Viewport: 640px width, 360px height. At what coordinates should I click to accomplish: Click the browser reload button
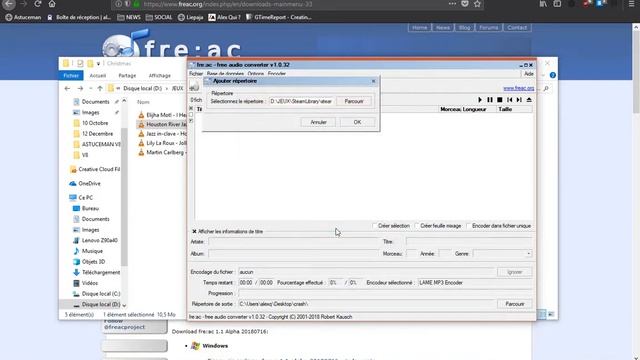pyautogui.click(x=38, y=4)
